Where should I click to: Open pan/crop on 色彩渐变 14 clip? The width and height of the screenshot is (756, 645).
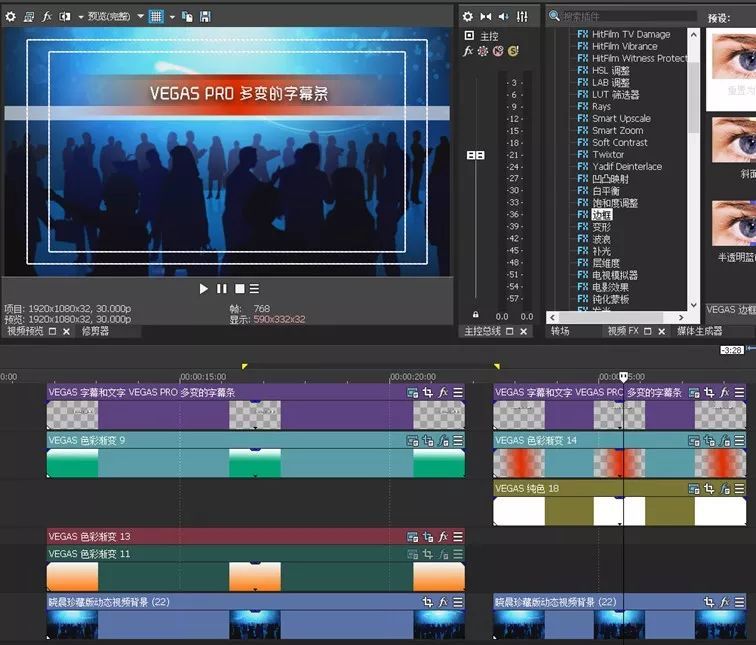(x=709, y=441)
